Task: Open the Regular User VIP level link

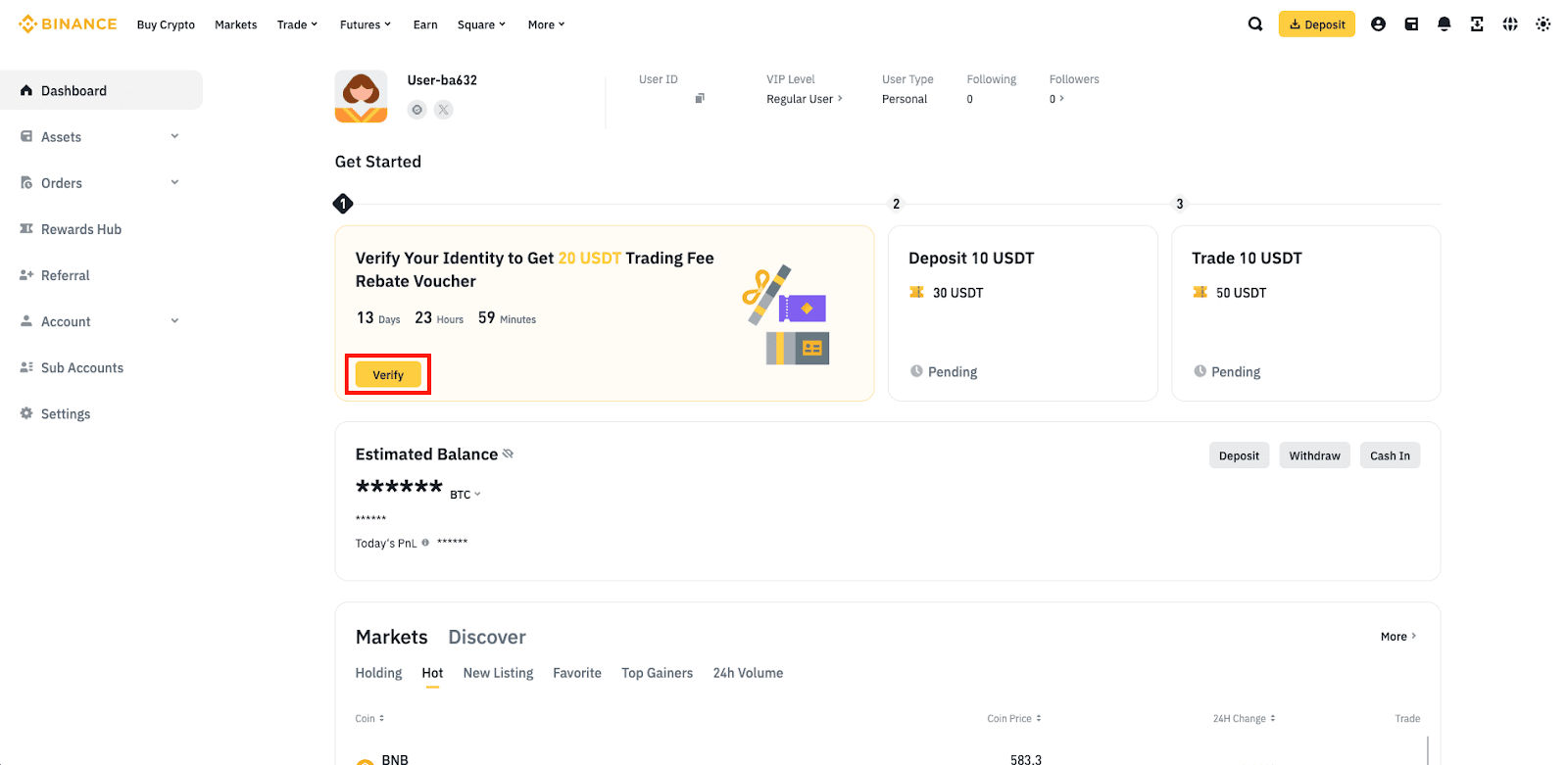Action: click(x=804, y=99)
